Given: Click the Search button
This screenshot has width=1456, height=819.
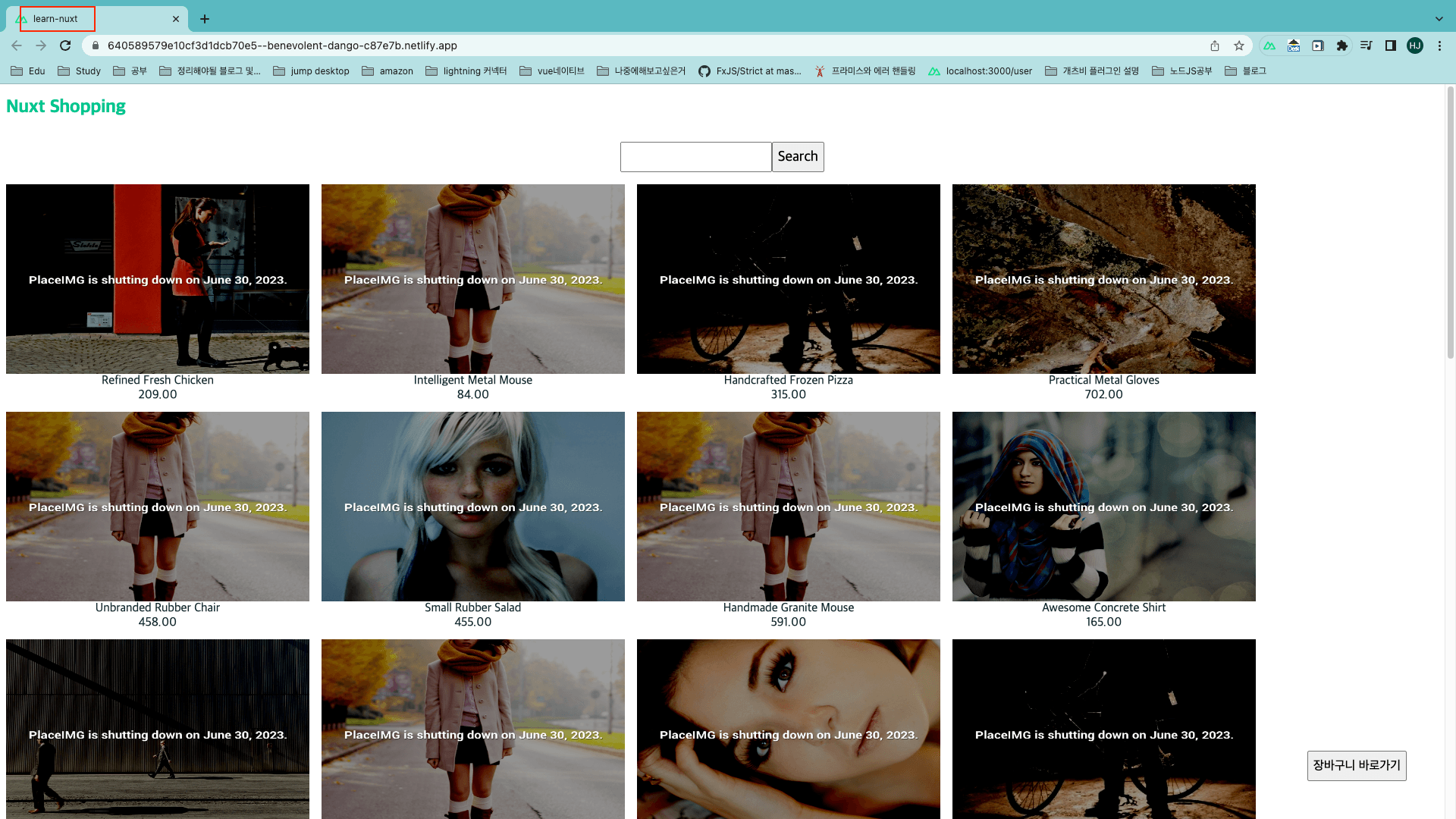Looking at the screenshot, I should point(798,156).
